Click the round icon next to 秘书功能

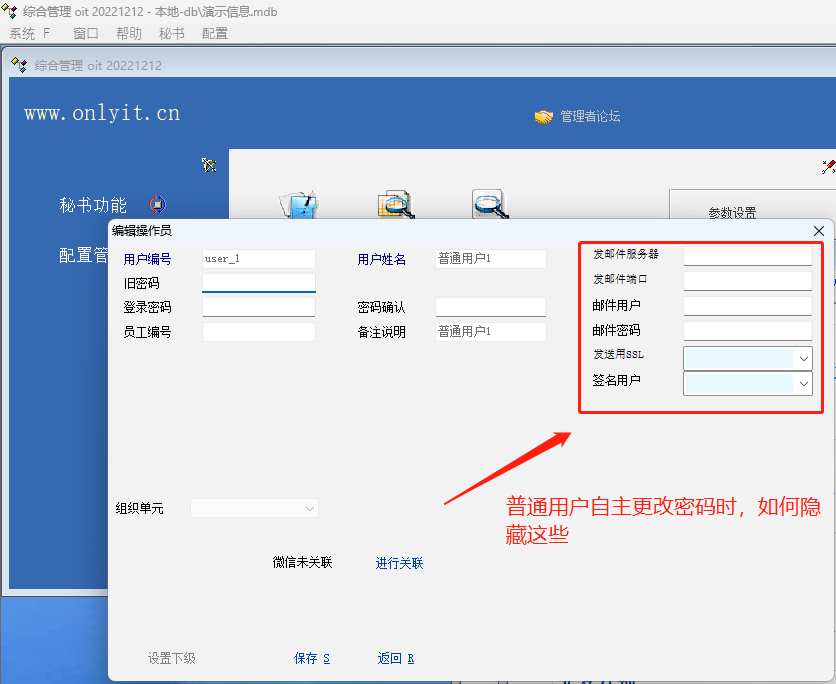tap(157, 205)
